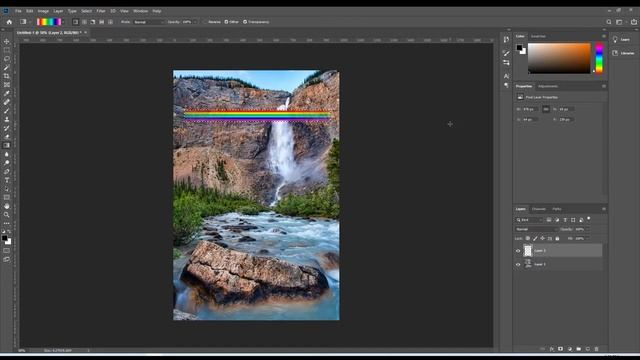This screenshot has width=640, height=360.
Task: Click the create new group folder icon
Action: (579, 349)
